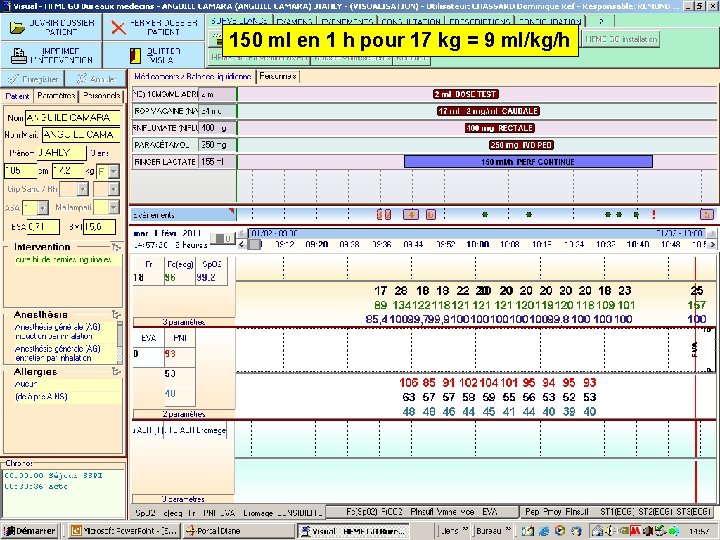Click the orange event icon at far right of Evénements
Image resolution: width=720 pixels, height=540 pixels.
tap(707, 214)
